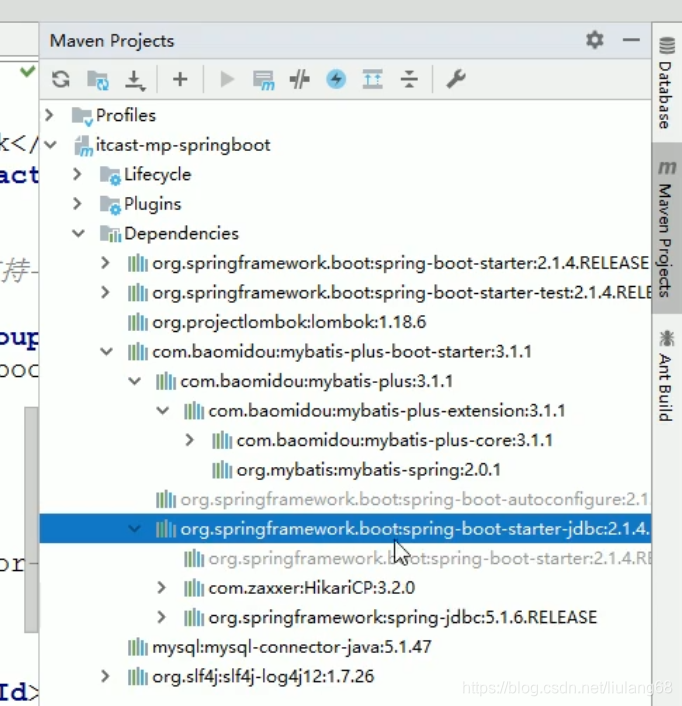Select mysql:mysql-connector-java:5.1.47 text
682x706 pixels.
point(292,647)
